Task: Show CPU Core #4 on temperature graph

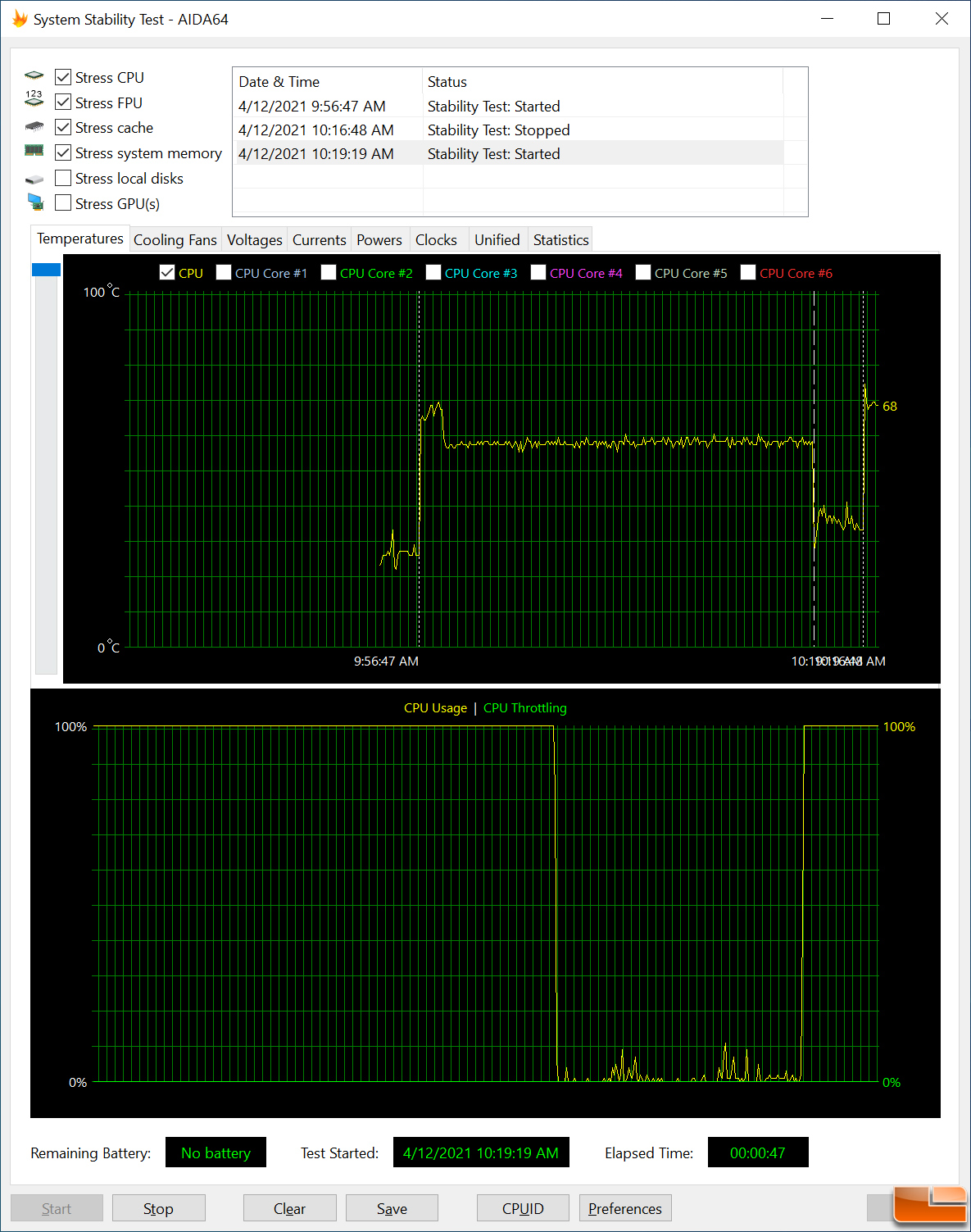Action: [x=538, y=273]
